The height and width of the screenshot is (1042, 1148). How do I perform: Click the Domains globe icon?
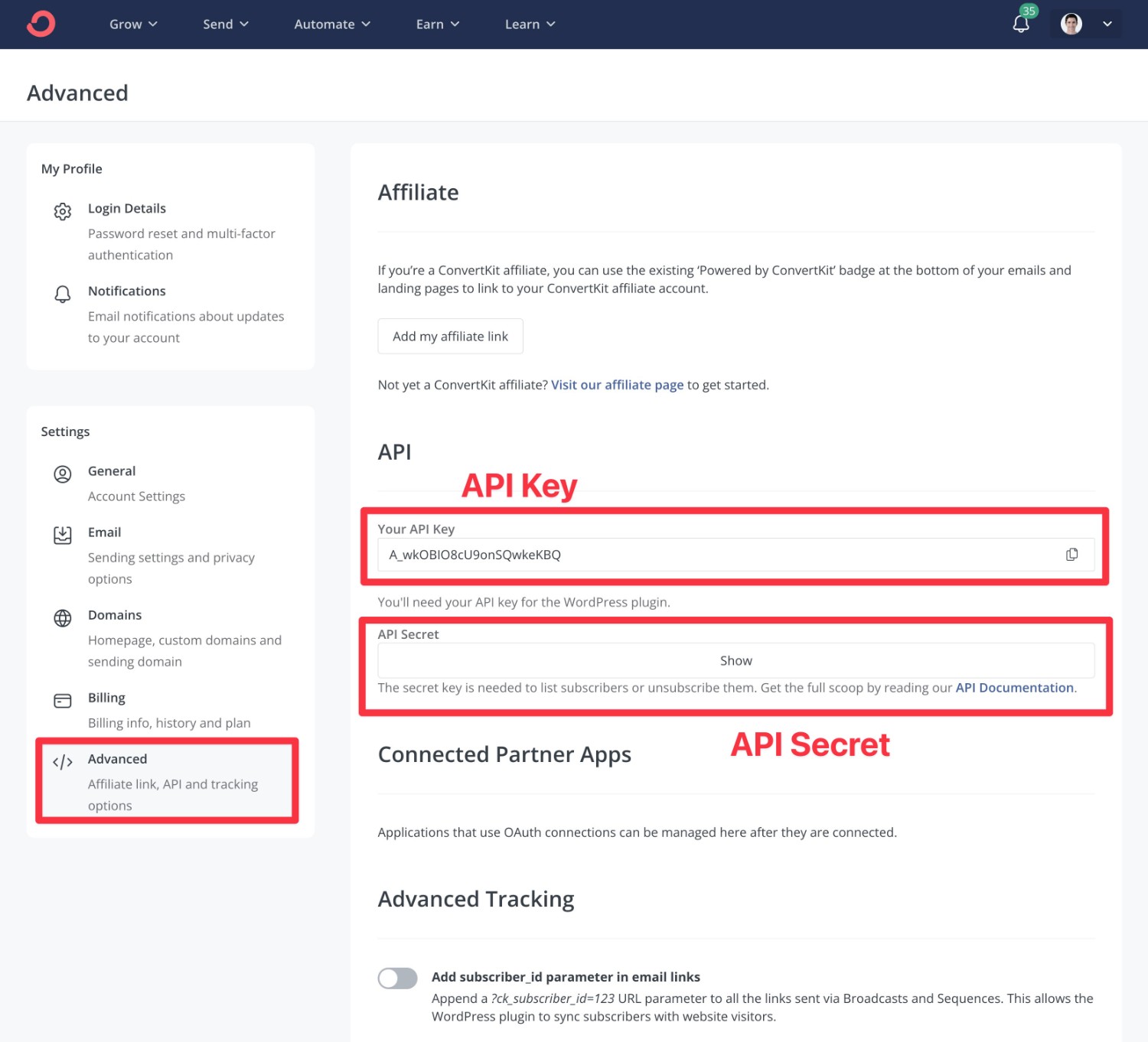point(63,618)
